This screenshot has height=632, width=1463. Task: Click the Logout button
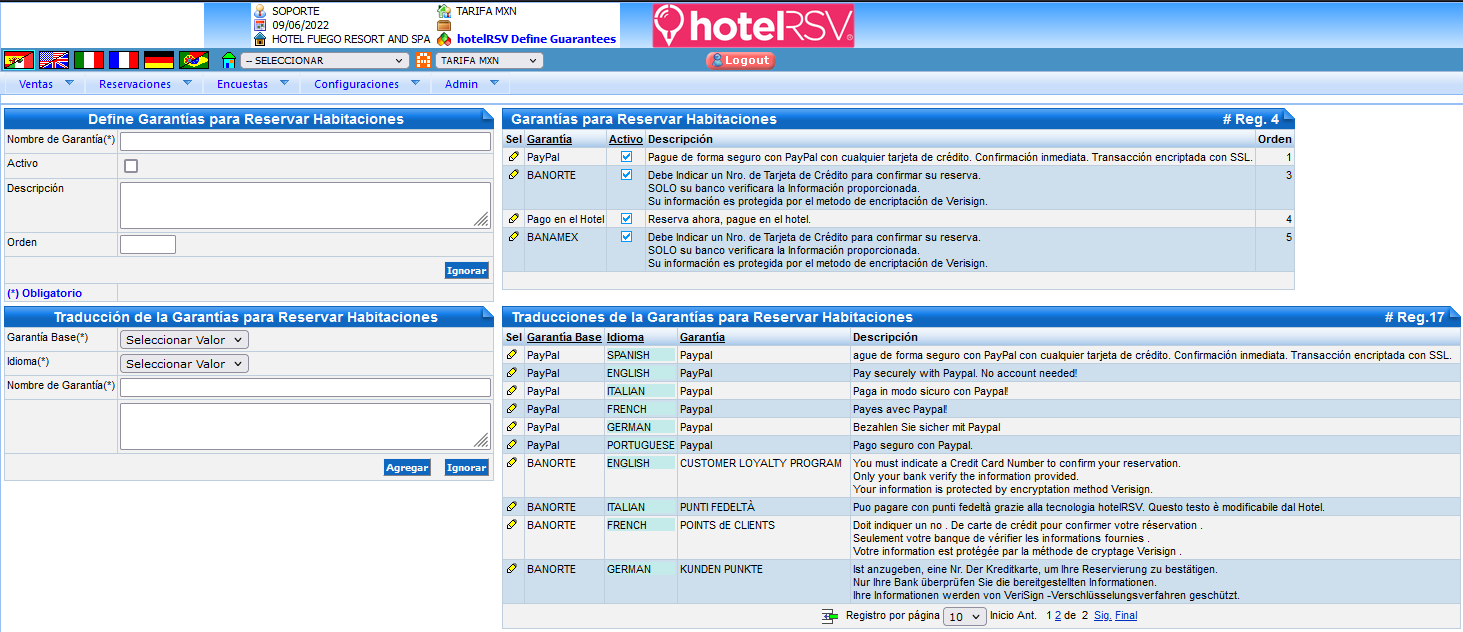pyautogui.click(x=740, y=60)
